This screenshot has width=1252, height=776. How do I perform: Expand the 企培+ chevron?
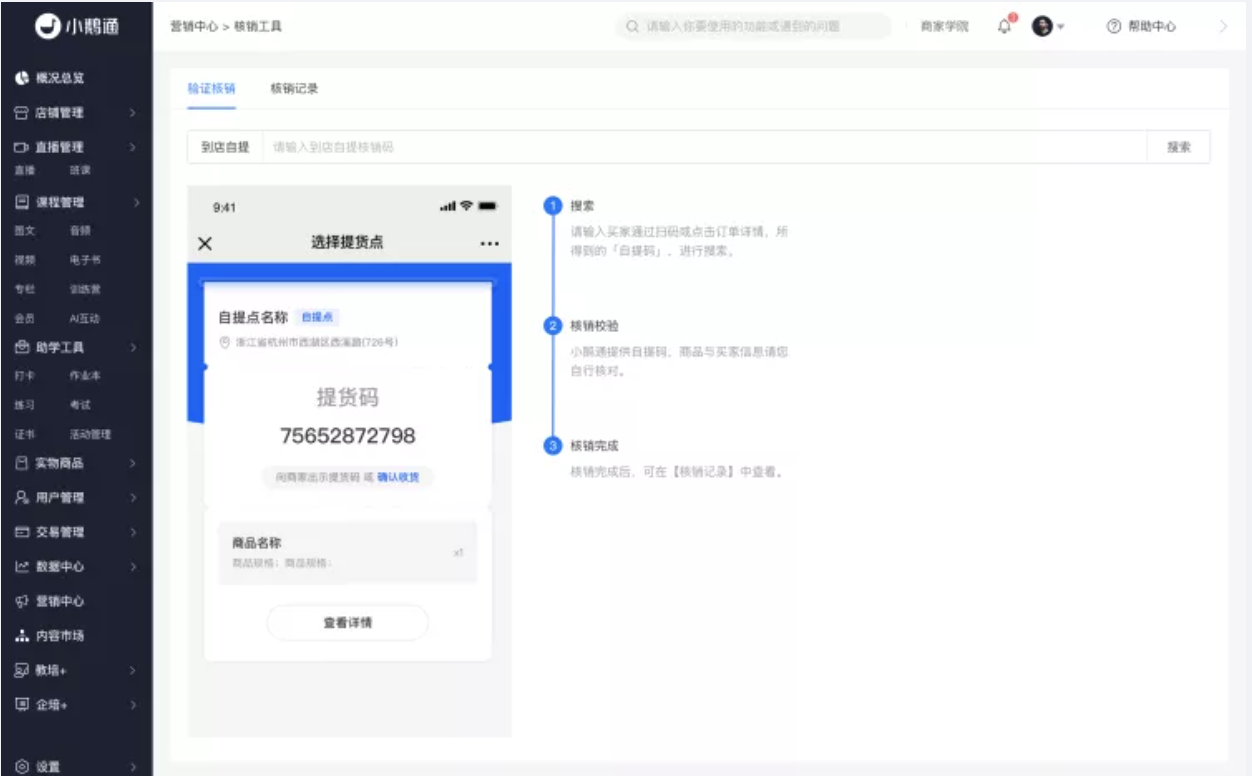point(133,705)
